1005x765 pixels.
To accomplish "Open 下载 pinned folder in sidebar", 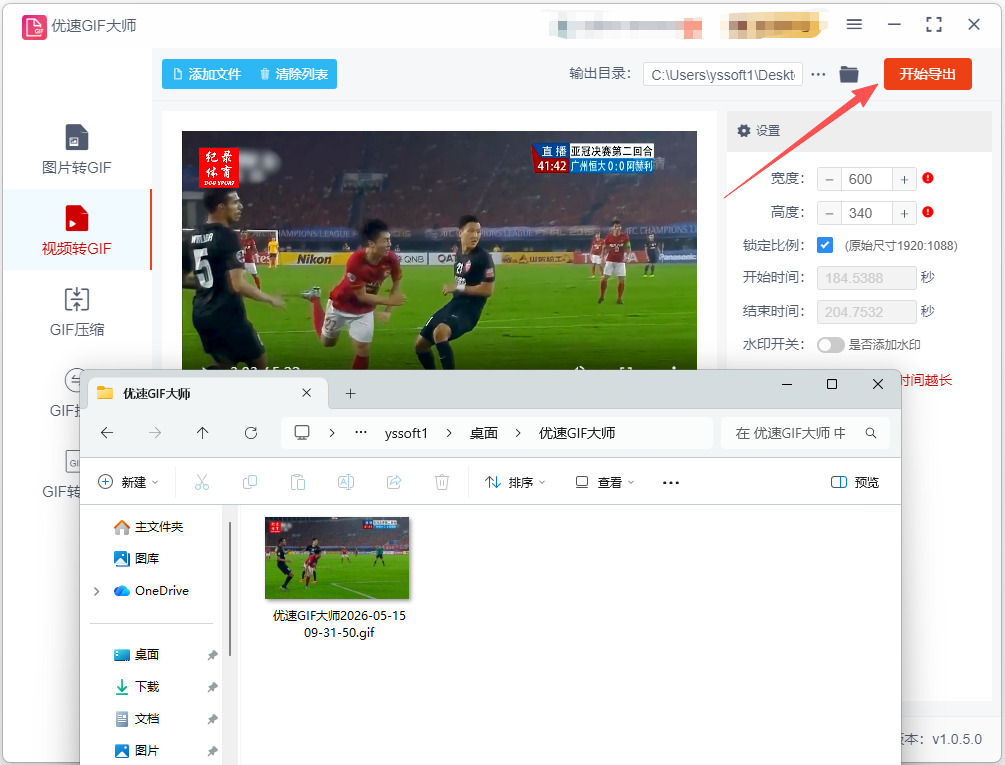I will (137, 687).
